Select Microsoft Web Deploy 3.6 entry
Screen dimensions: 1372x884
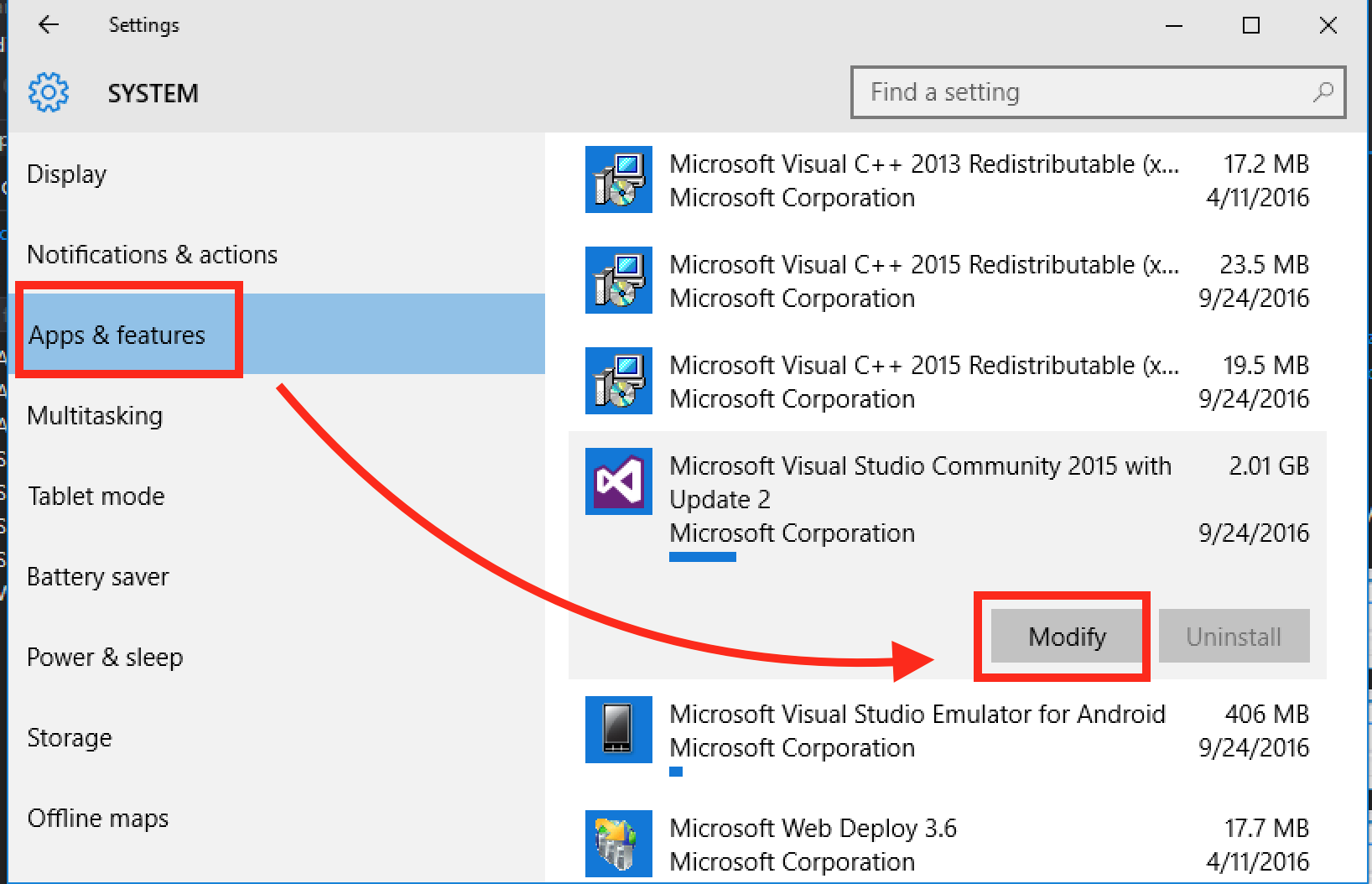click(948, 844)
